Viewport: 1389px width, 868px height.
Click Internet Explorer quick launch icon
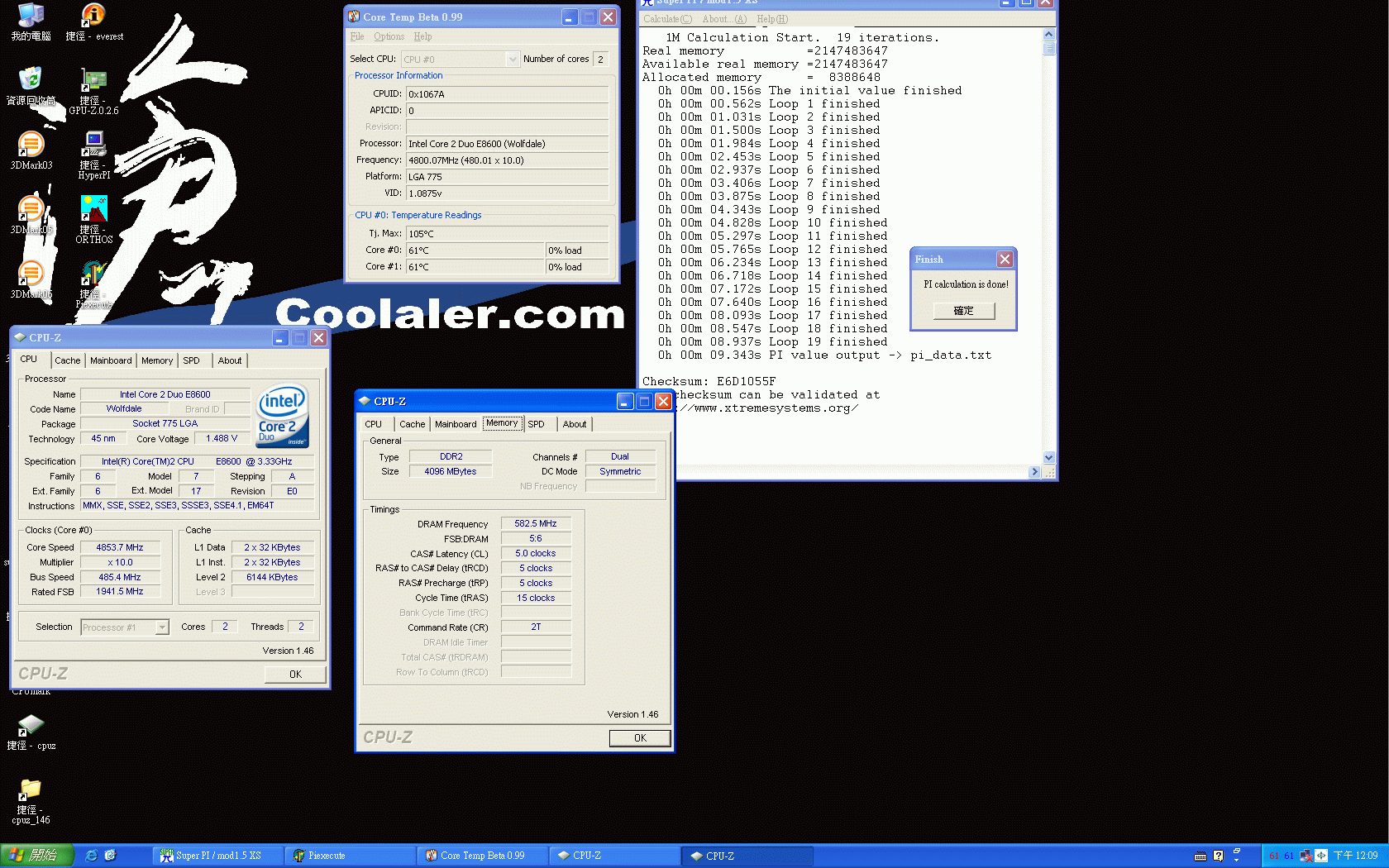(x=91, y=856)
